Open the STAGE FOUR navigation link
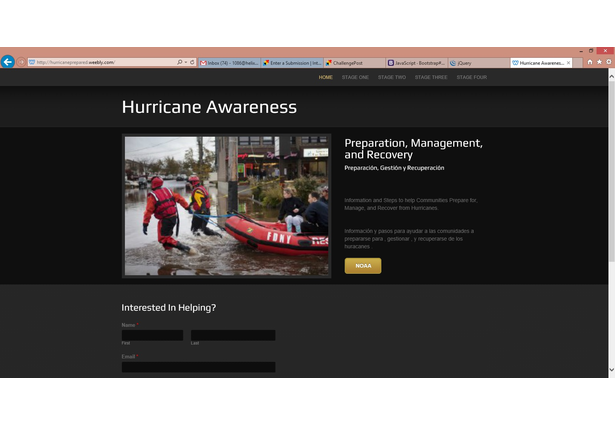 click(x=472, y=77)
